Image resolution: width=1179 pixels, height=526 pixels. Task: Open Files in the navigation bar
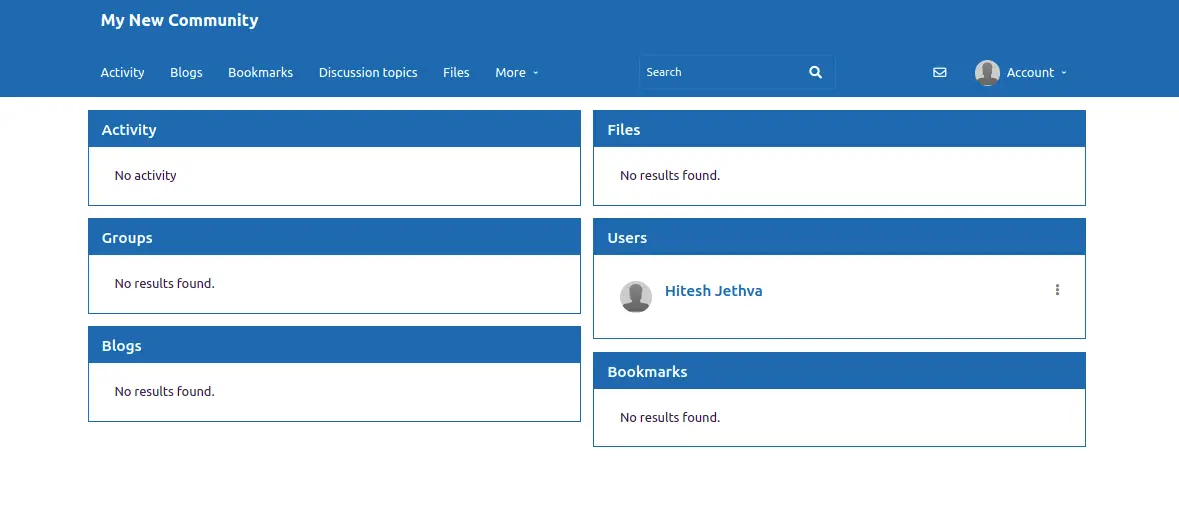(x=456, y=73)
